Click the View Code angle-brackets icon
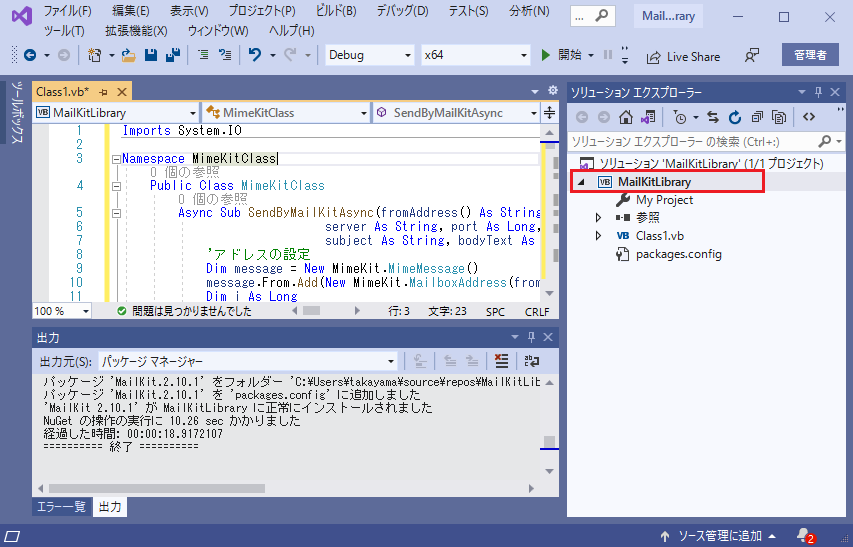The image size is (853, 547). click(809, 117)
